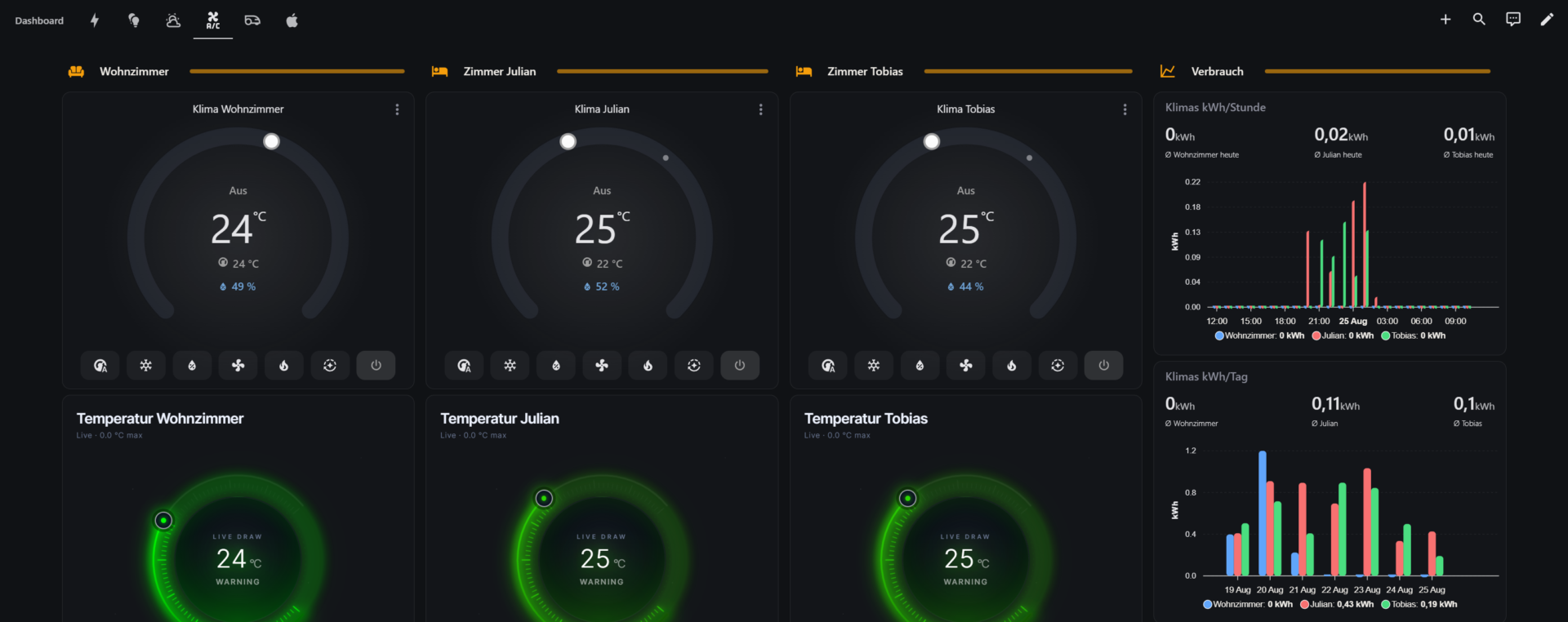Set Klima Tobias to auto mode
The height and width of the screenshot is (622, 1568).
pyautogui.click(x=828, y=366)
